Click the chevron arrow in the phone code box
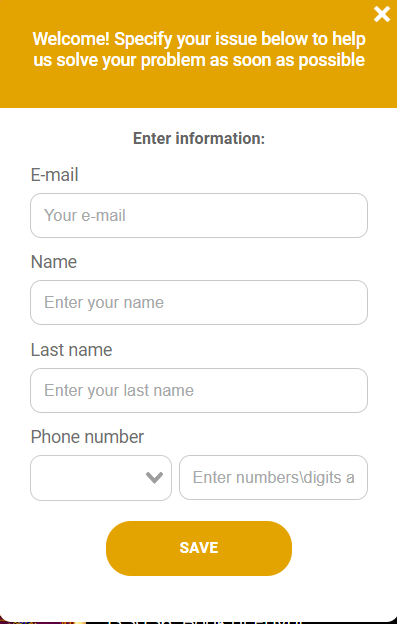397x624 pixels. (154, 477)
